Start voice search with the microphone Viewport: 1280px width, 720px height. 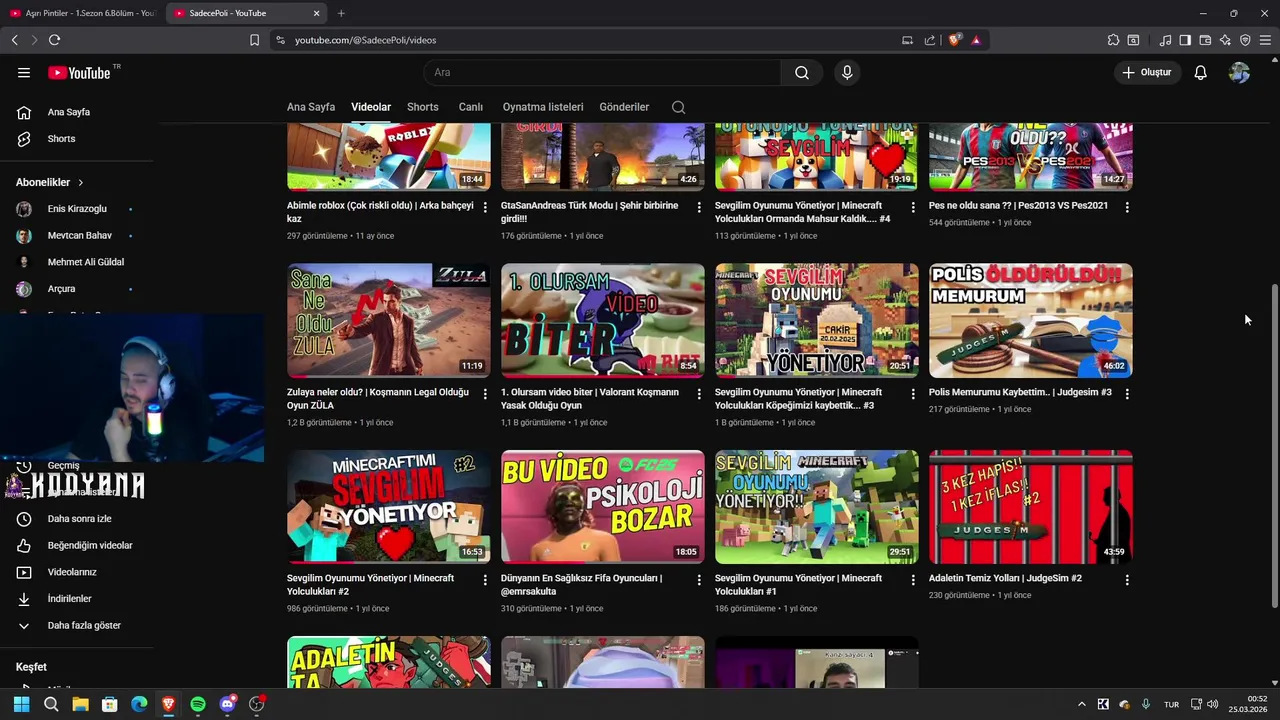point(847,72)
